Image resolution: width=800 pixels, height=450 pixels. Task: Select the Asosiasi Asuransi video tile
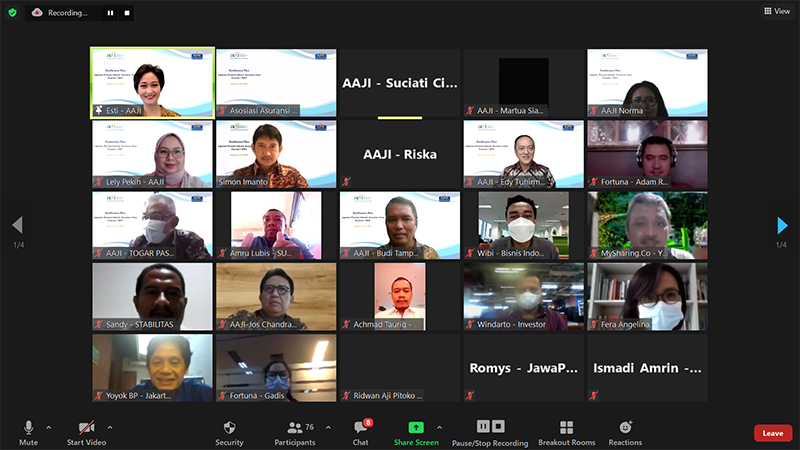[276, 83]
